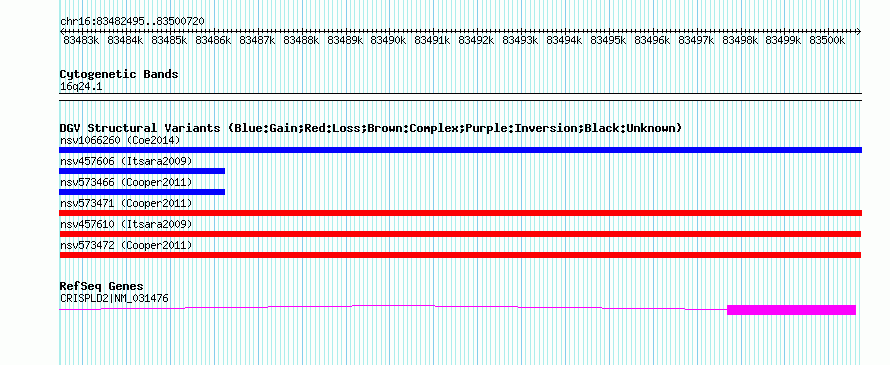Open variant label nsv457606 (Itsara2009)
This screenshot has height=365, width=890.
pos(126,162)
